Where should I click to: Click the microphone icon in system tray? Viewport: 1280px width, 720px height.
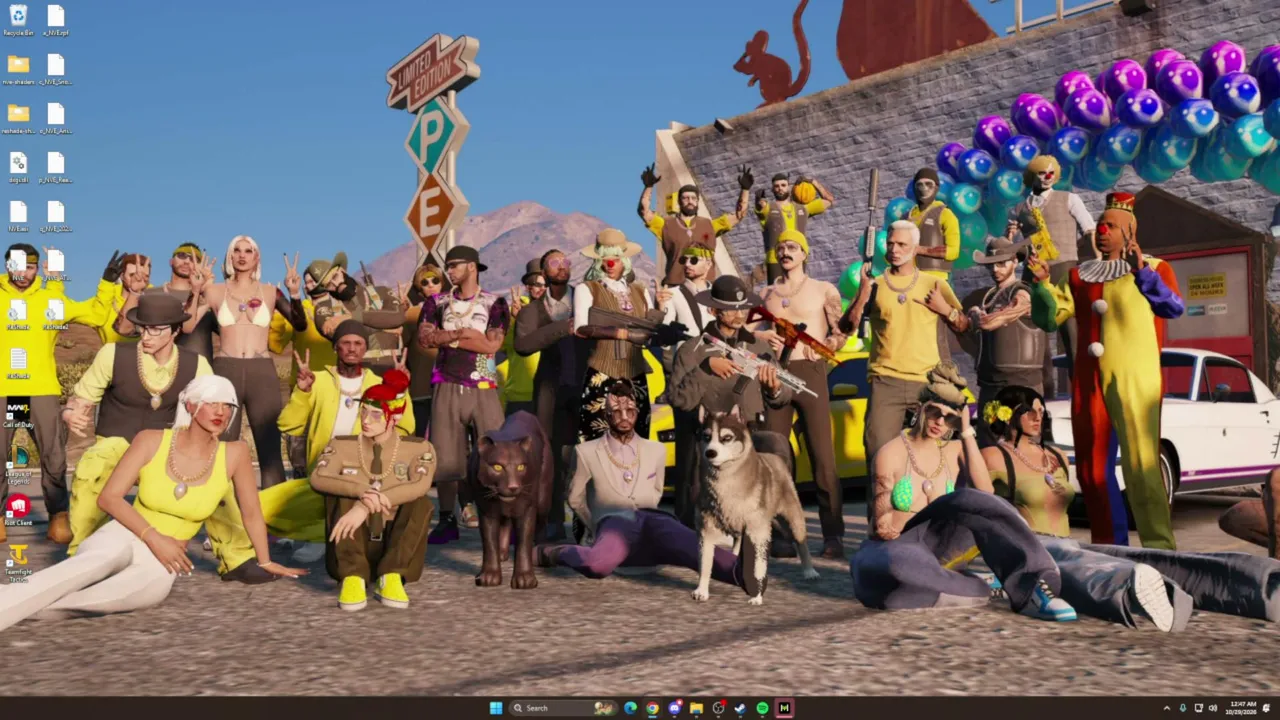1183,708
